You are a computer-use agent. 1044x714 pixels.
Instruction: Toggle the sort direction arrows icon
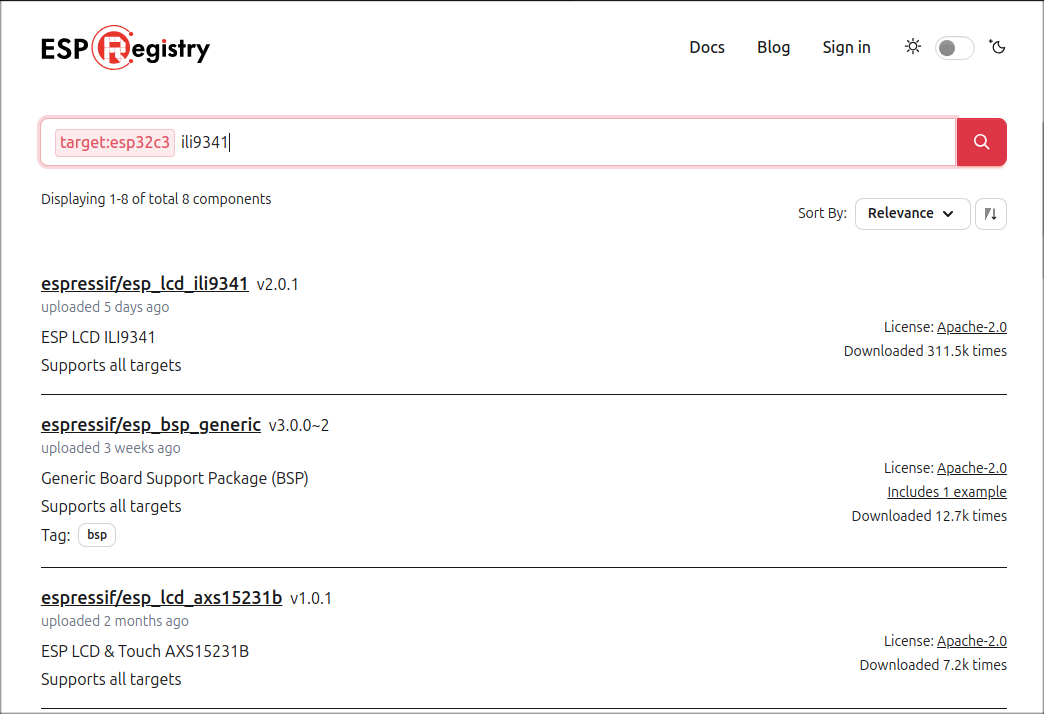pos(990,213)
